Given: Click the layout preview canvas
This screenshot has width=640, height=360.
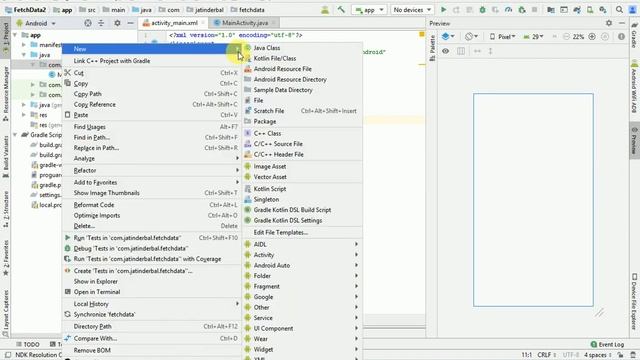Looking at the screenshot, I should click(533, 200).
